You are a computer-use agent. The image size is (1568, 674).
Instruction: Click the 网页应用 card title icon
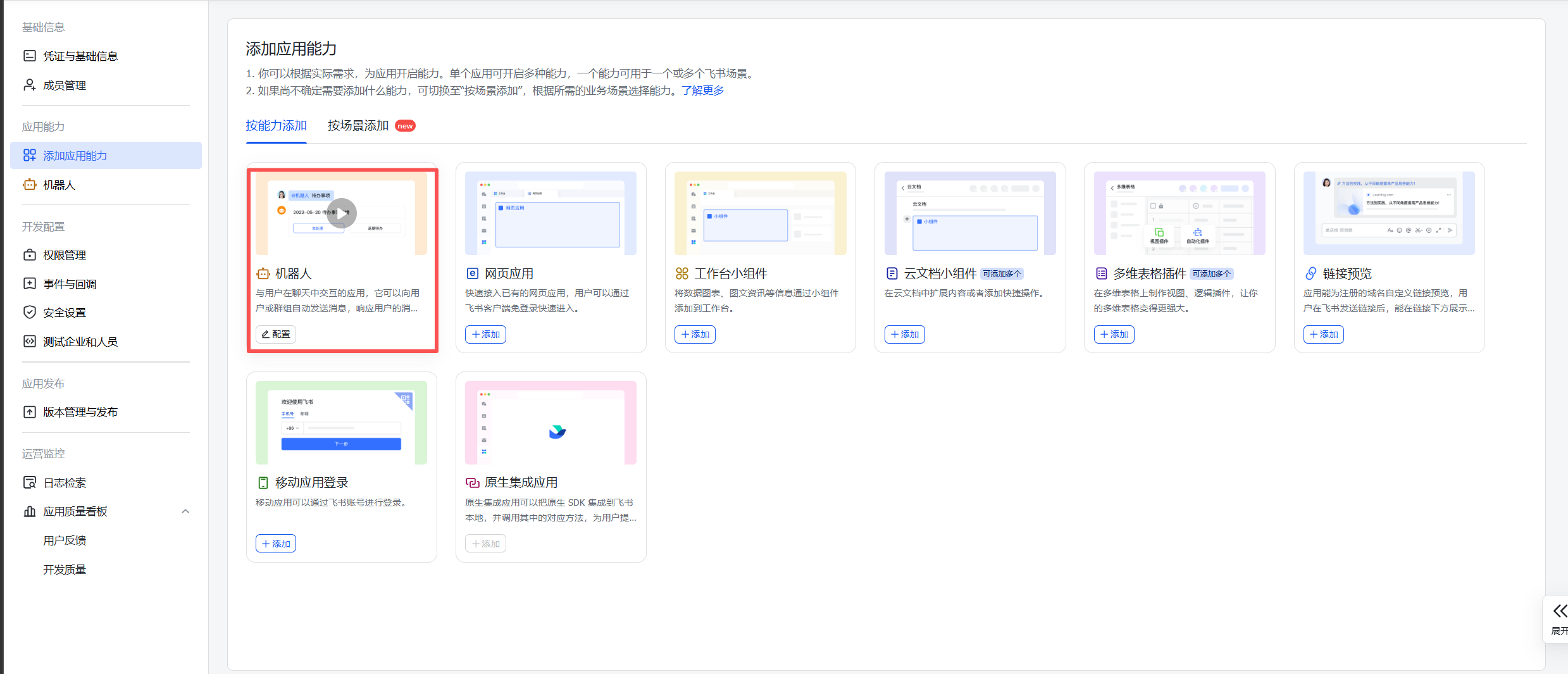coord(472,273)
